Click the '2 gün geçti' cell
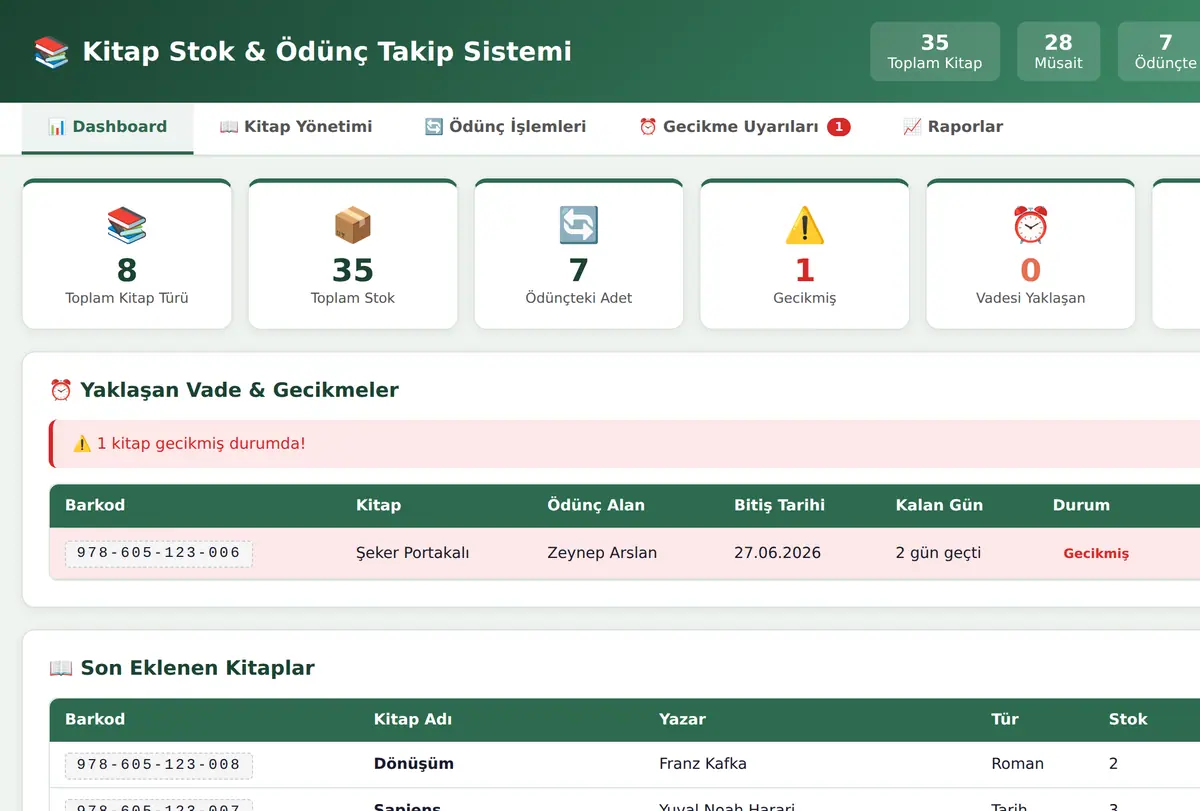The image size is (1200, 811). tap(938, 553)
